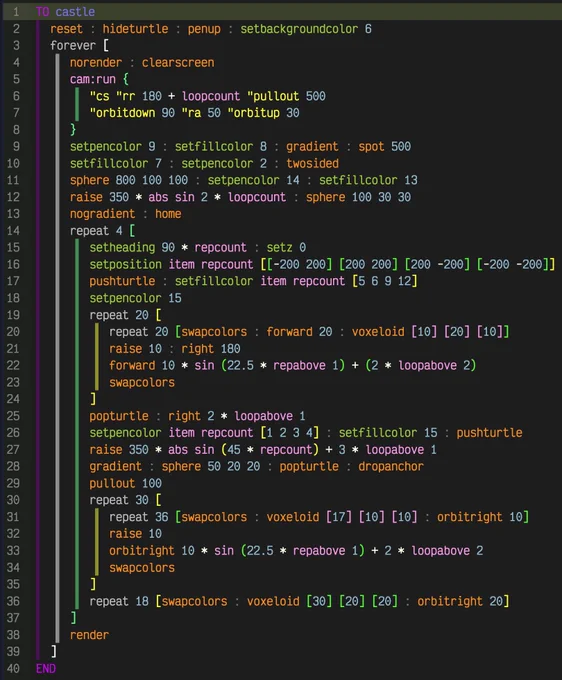Image resolution: width=562 pixels, height=680 pixels.
Task: Click "(45 * repcount)" on line 27
Action: (x=270, y=450)
